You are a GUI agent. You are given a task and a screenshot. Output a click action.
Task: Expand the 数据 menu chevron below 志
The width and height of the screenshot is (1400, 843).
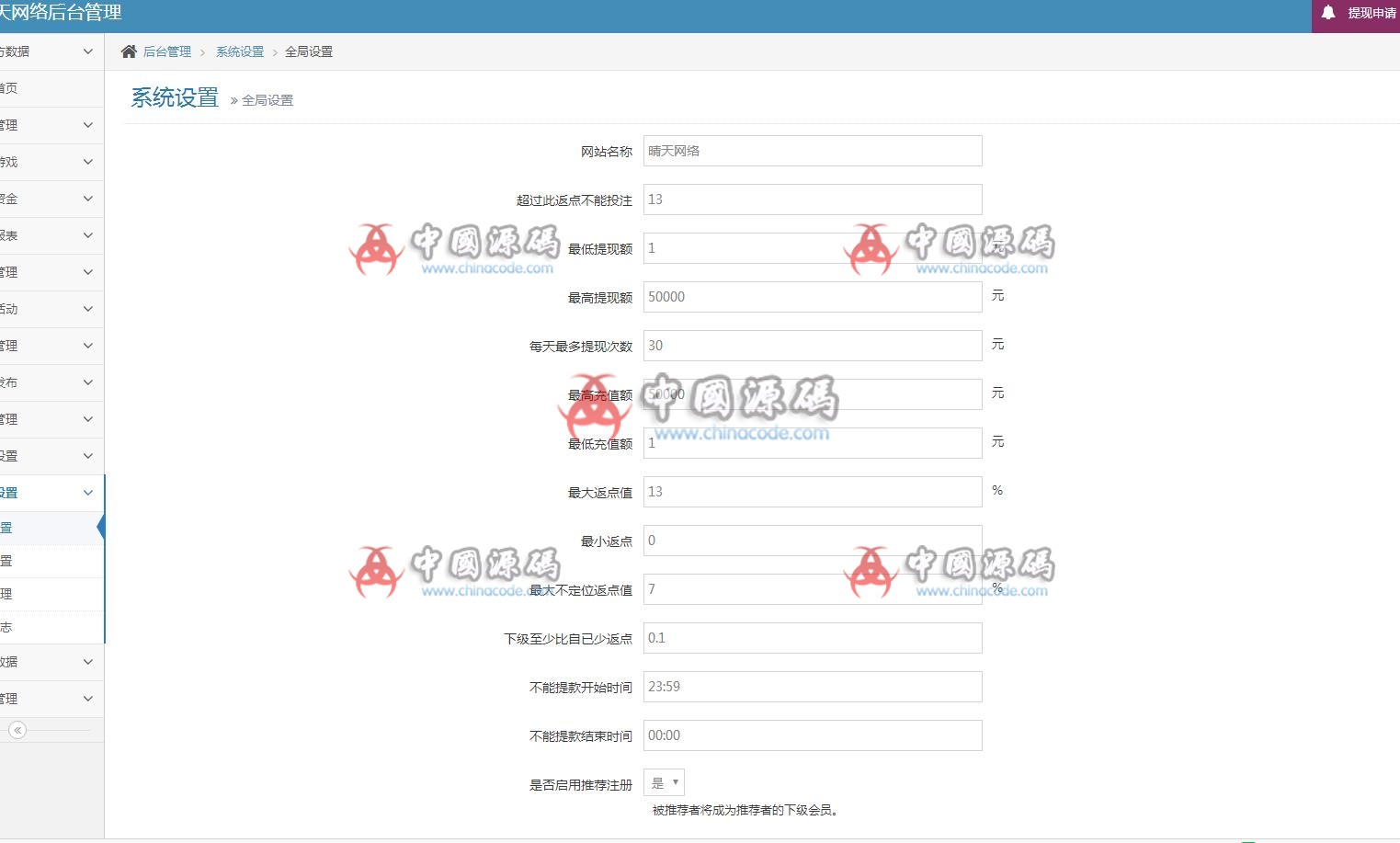pos(88,662)
